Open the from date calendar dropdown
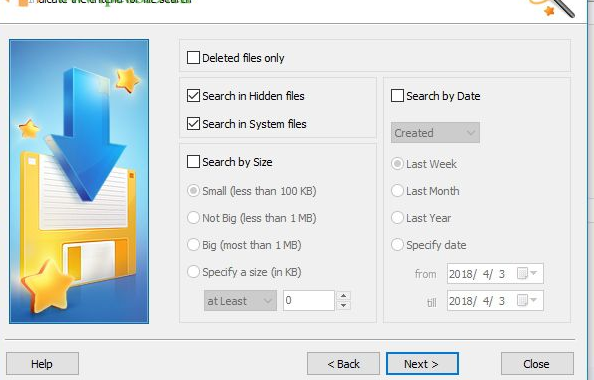Image resolution: width=594 pixels, height=380 pixels. pyautogui.click(x=528, y=274)
